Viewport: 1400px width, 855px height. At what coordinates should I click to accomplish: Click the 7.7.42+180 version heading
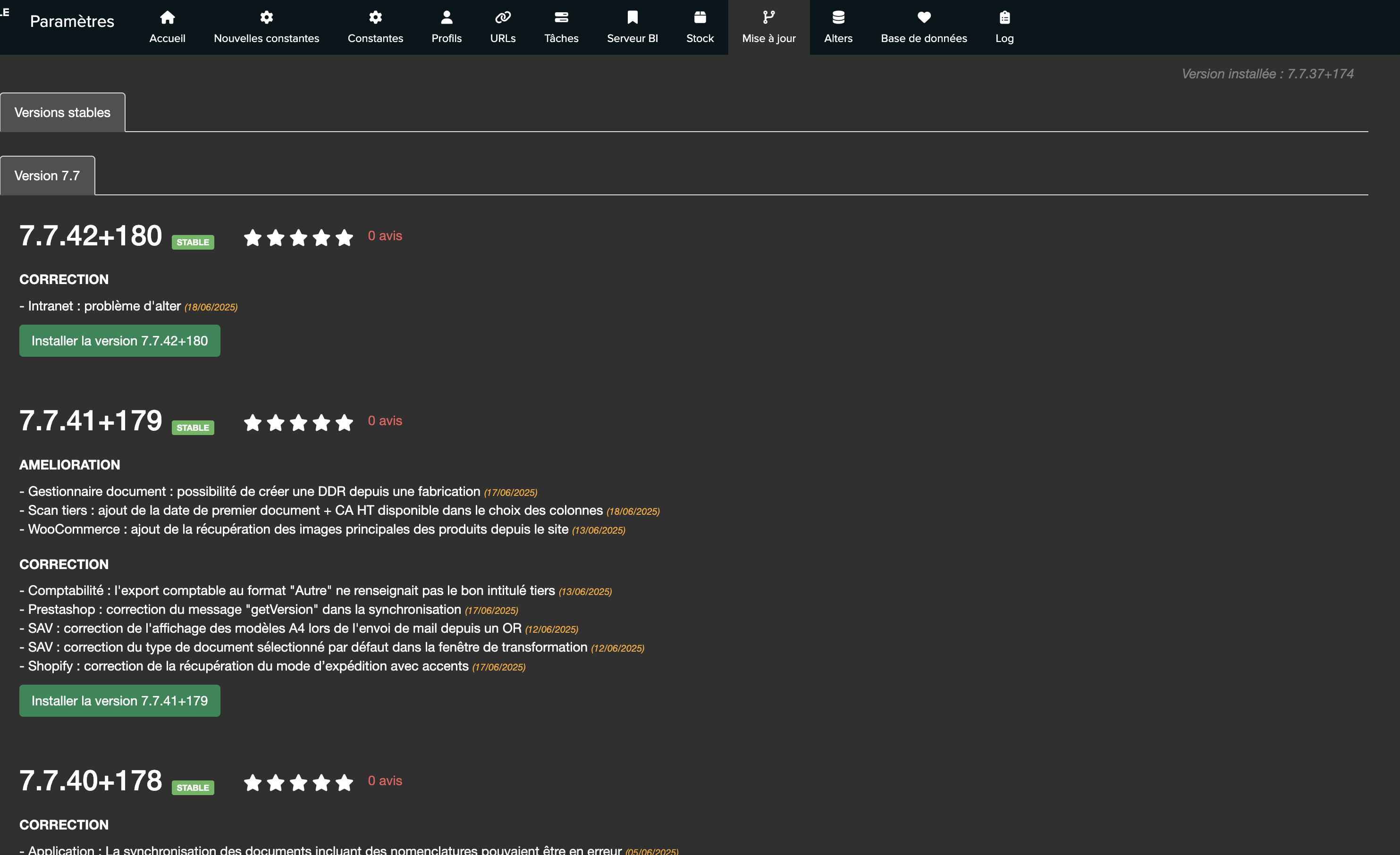(x=91, y=236)
